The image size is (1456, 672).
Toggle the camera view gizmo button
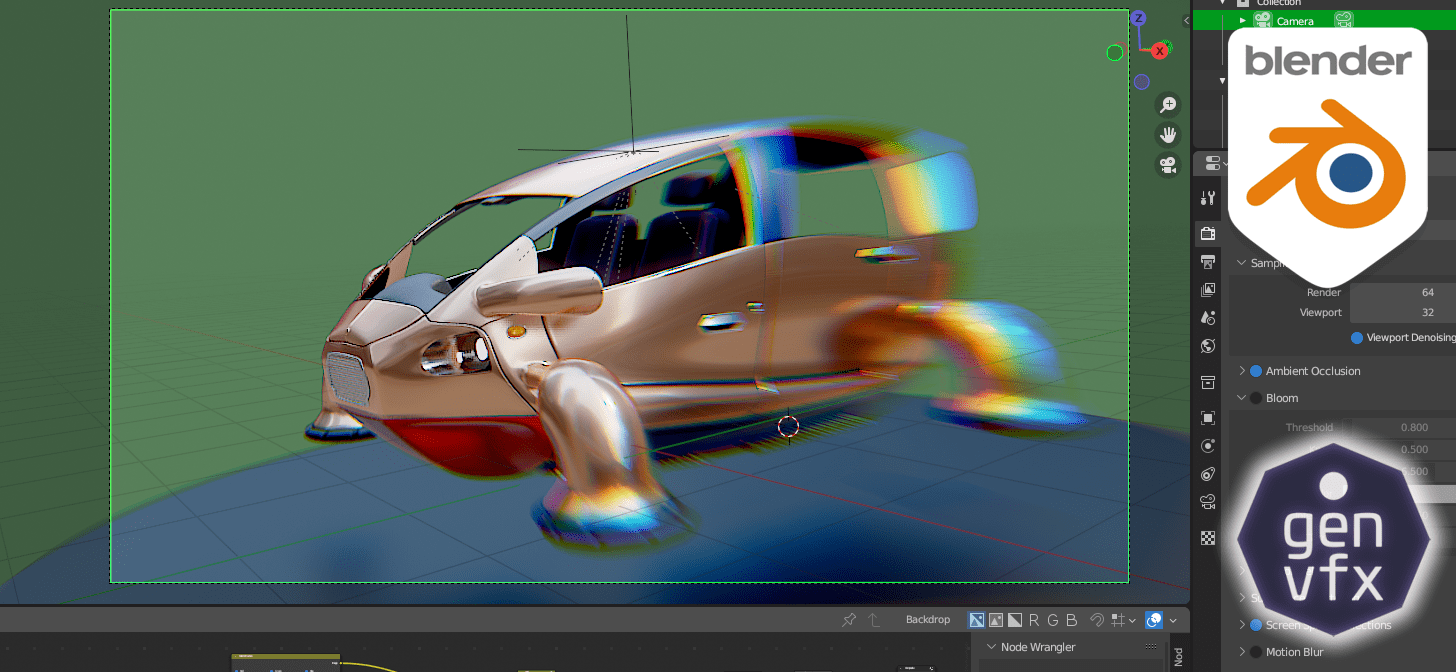(x=1168, y=166)
